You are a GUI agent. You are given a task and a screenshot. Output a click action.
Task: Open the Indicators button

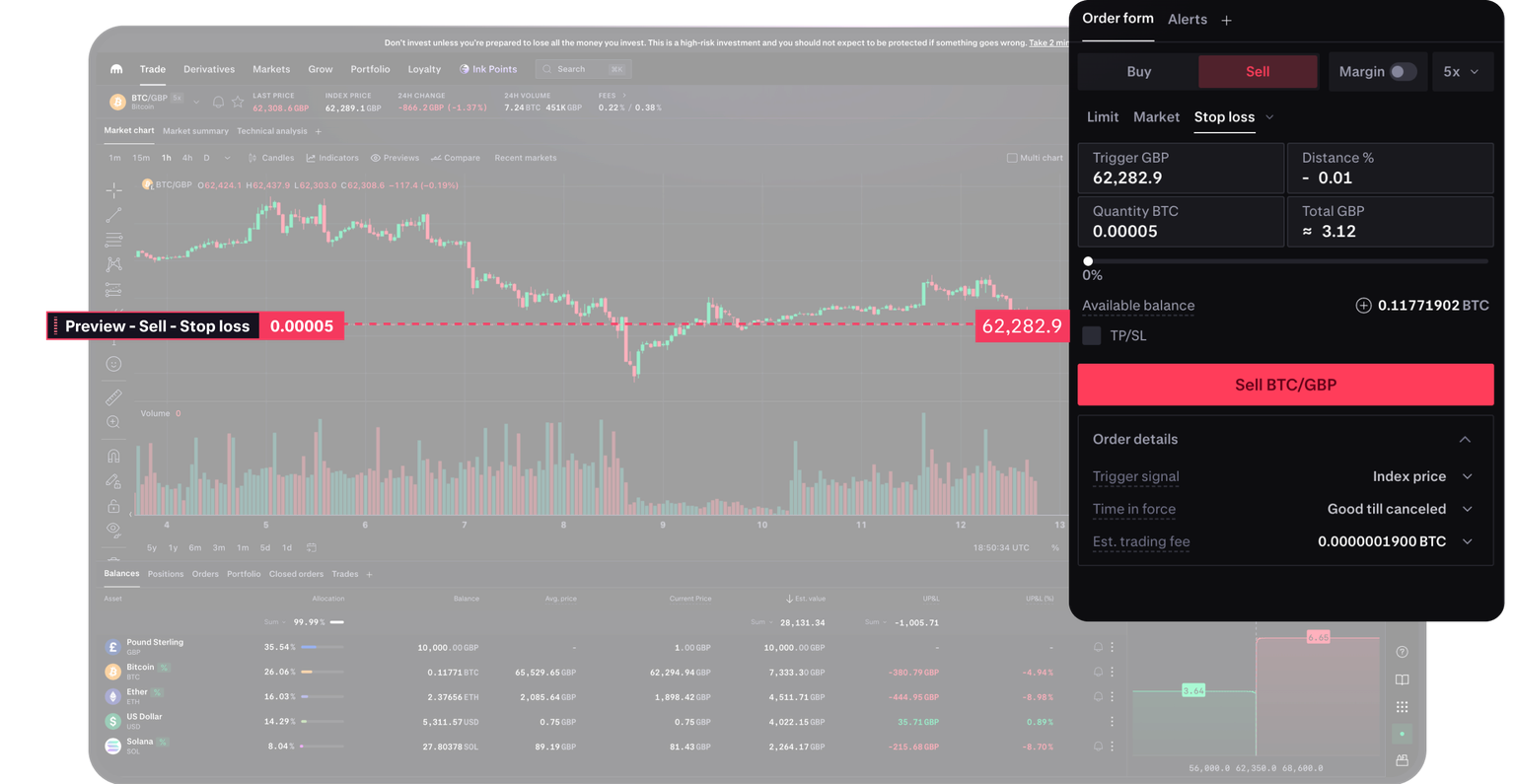point(332,158)
